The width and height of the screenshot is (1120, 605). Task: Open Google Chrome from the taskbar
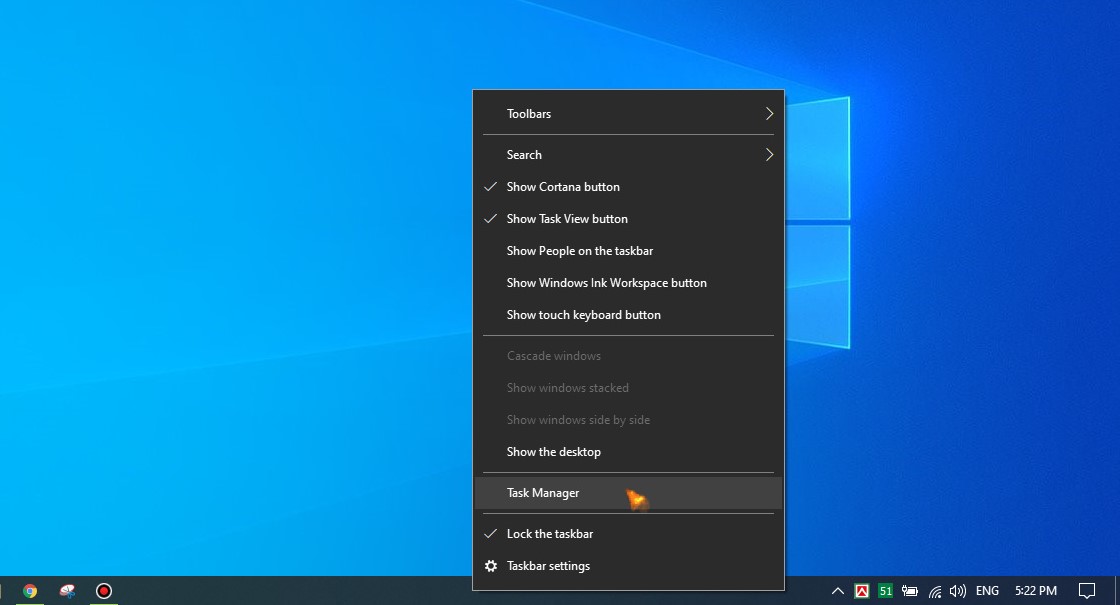pyautogui.click(x=30, y=591)
